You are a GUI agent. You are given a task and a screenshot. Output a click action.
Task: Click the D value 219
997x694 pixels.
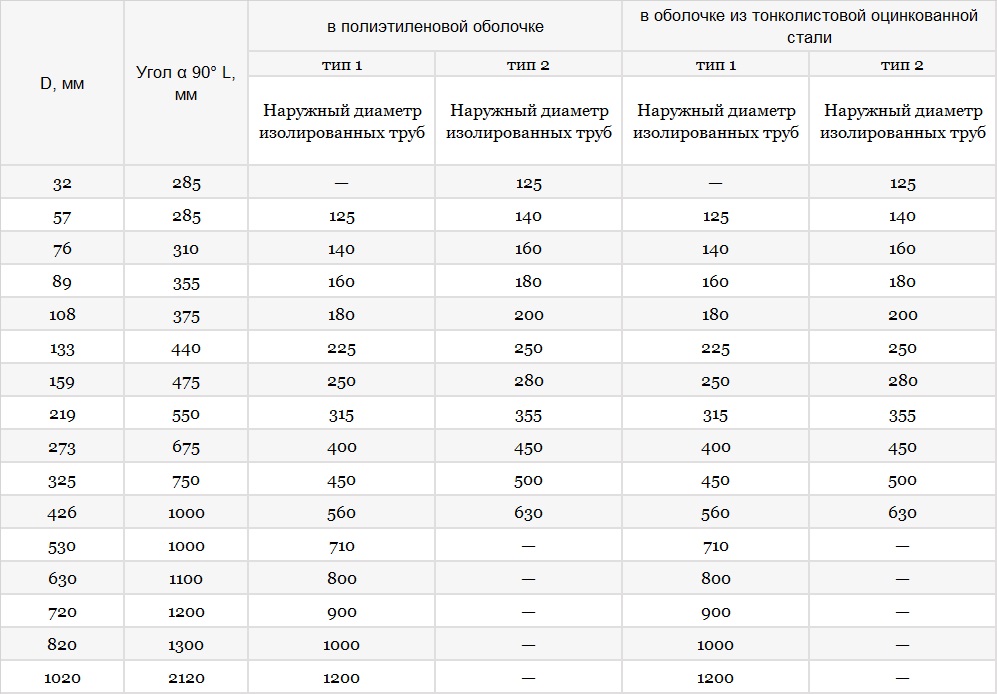(x=62, y=414)
